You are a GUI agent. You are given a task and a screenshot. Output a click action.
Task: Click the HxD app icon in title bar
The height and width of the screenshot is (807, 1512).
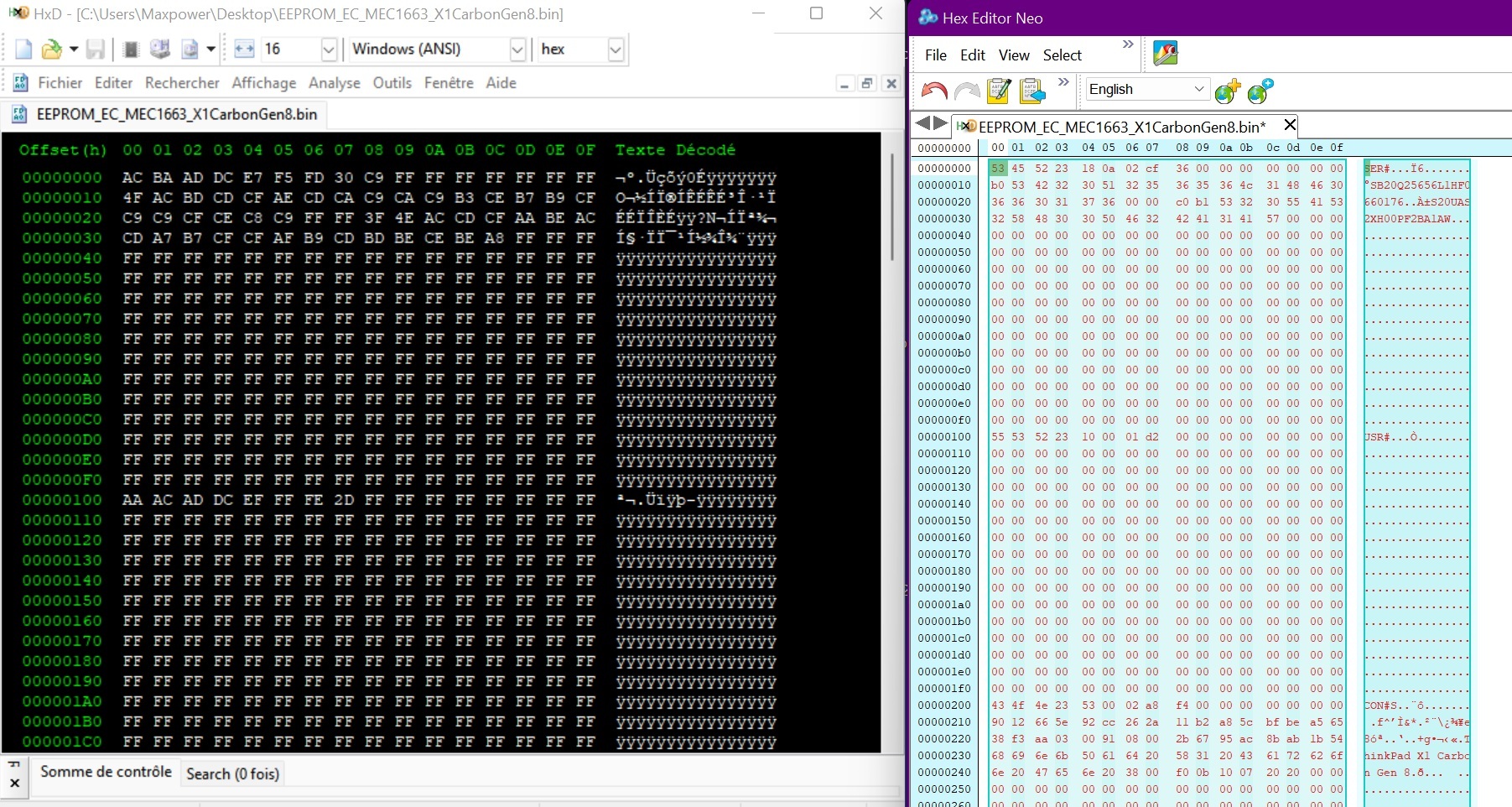(17, 13)
